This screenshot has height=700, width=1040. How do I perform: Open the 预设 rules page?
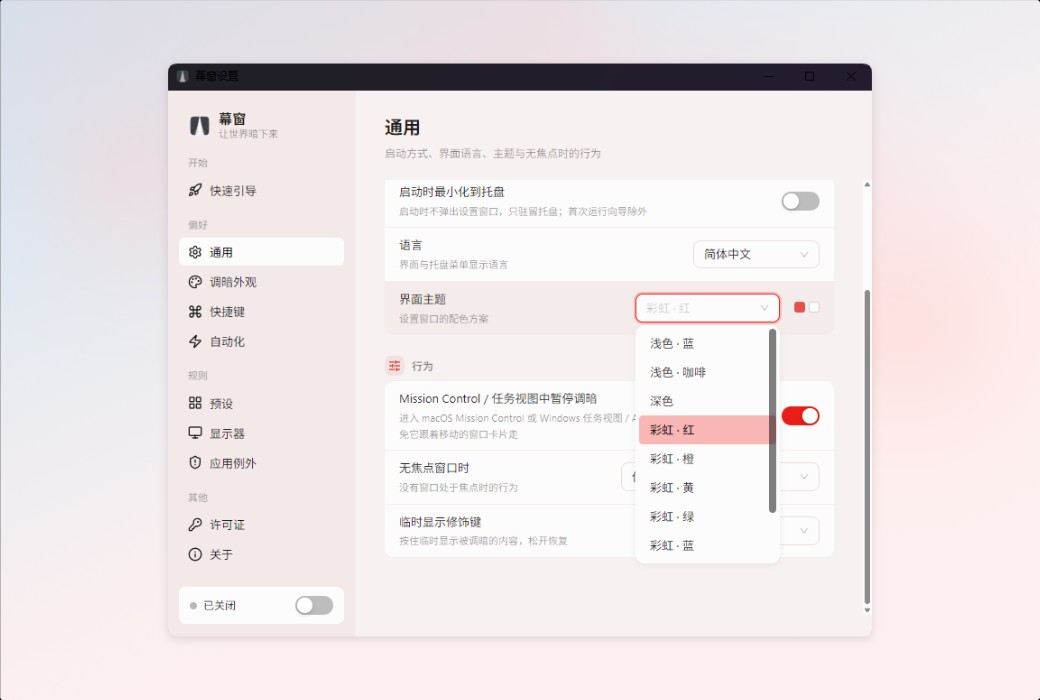(261, 403)
